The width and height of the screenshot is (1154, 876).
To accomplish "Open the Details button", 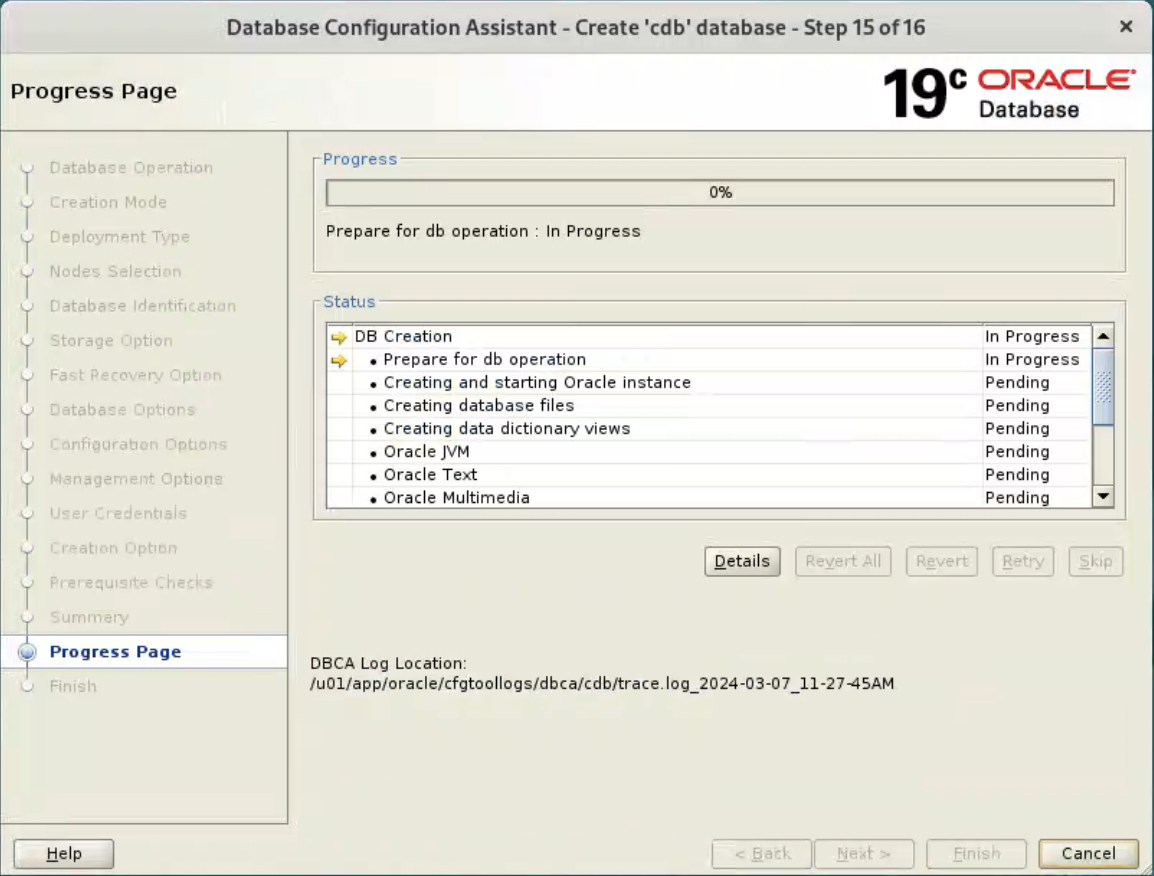I will tap(742, 562).
